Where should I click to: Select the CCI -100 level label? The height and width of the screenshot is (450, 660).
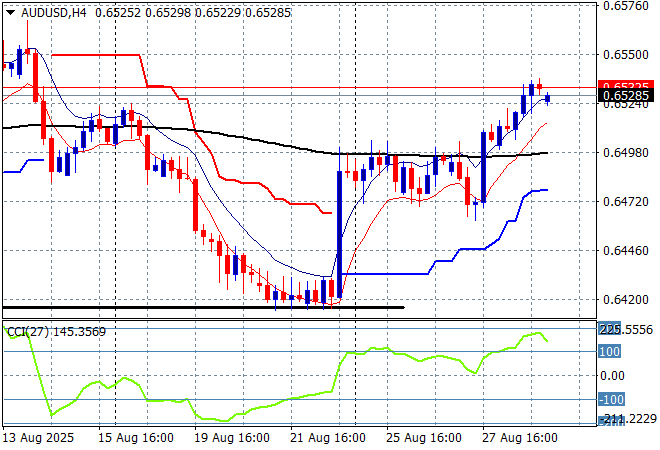pyautogui.click(x=609, y=400)
